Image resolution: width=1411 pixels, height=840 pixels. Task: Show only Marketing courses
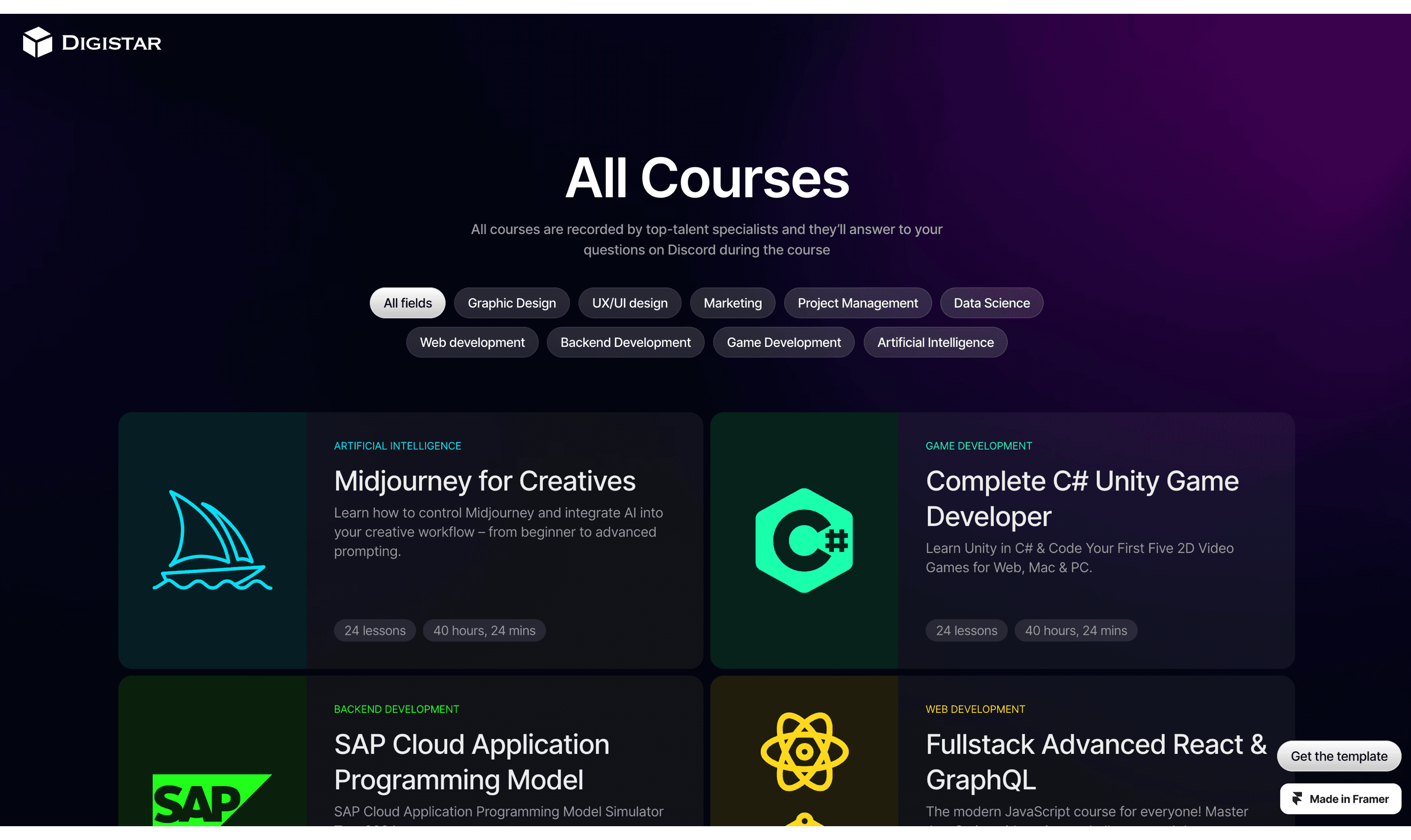pyautogui.click(x=733, y=303)
